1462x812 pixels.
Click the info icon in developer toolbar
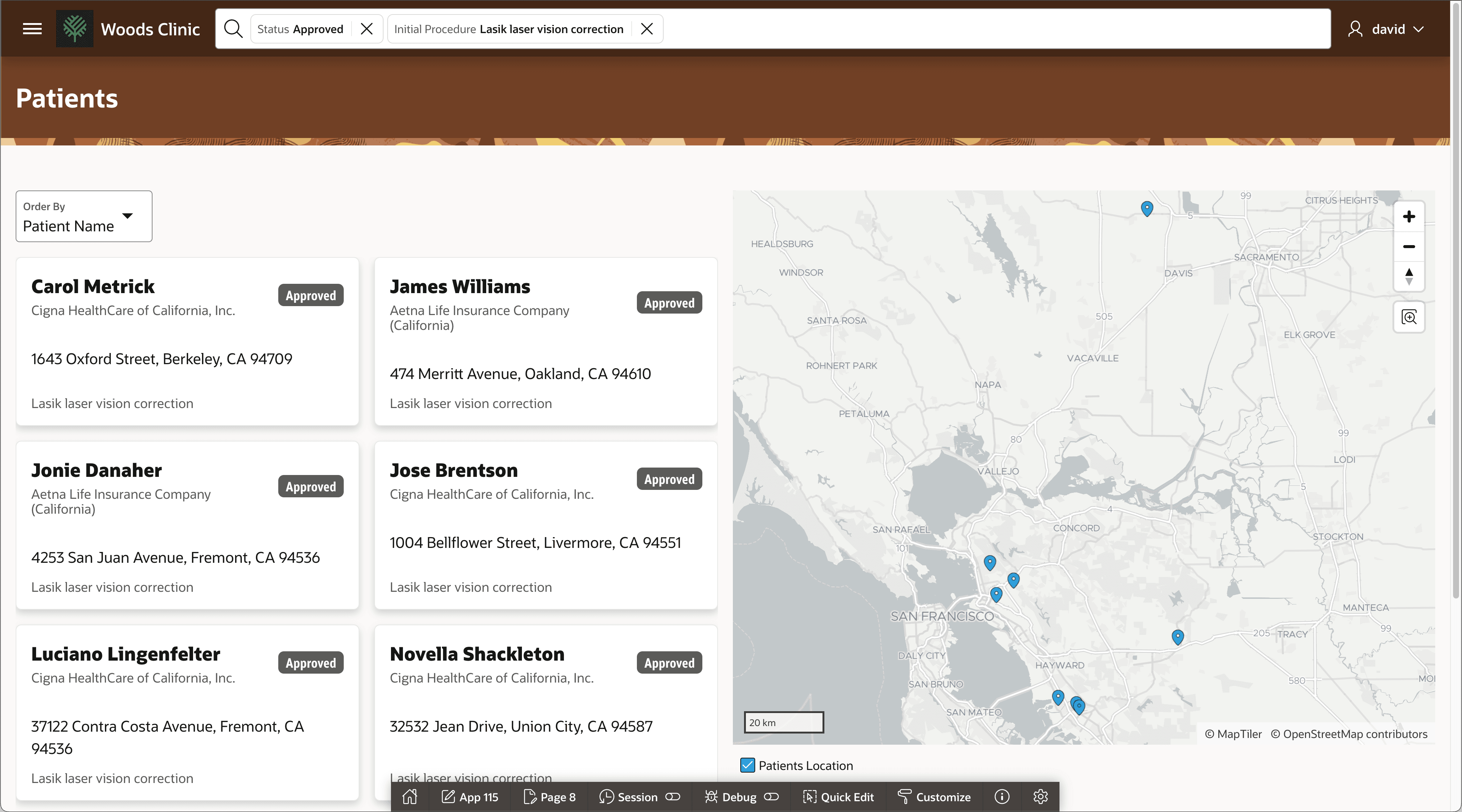(x=1002, y=797)
